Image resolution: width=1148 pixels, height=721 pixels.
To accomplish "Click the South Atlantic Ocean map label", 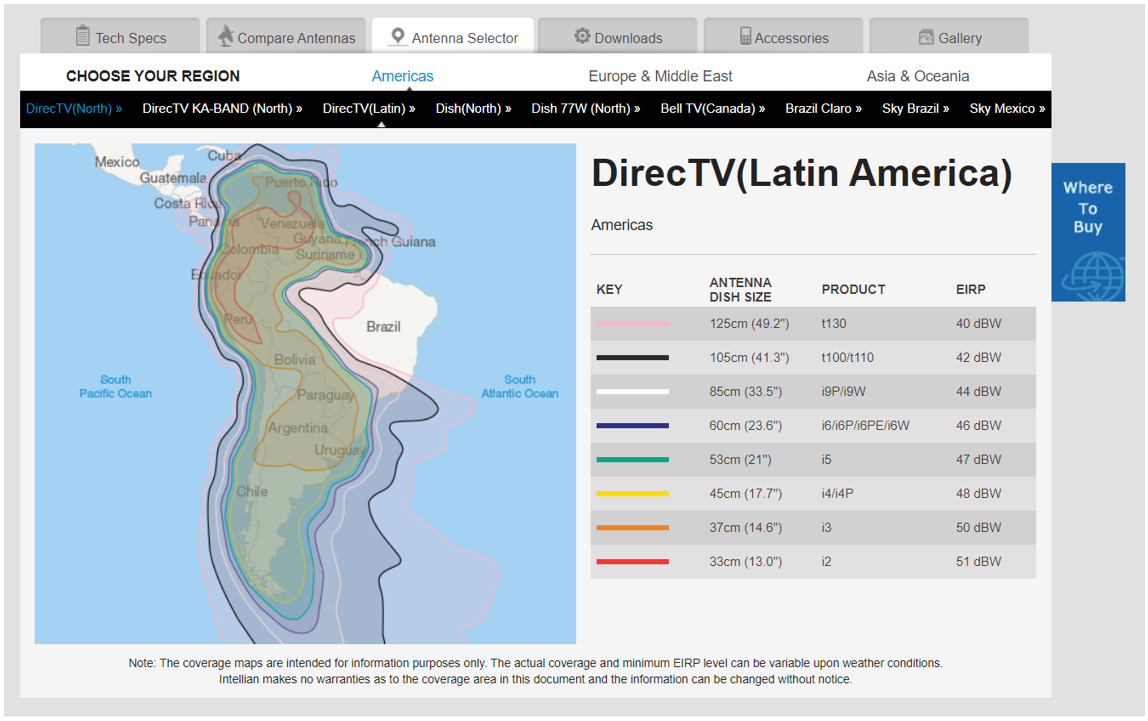I will pos(520,386).
